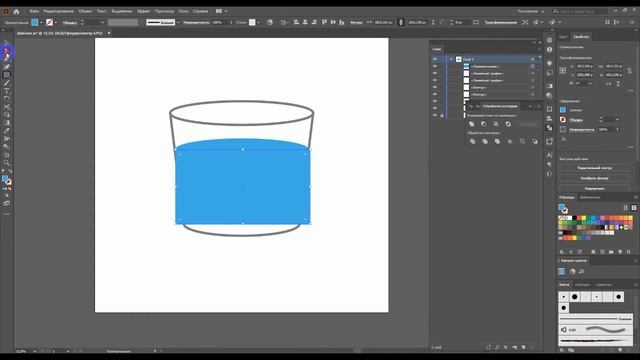
Task: Click the Exclude shape mode icon in Pathfinder
Action: (x=508, y=124)
